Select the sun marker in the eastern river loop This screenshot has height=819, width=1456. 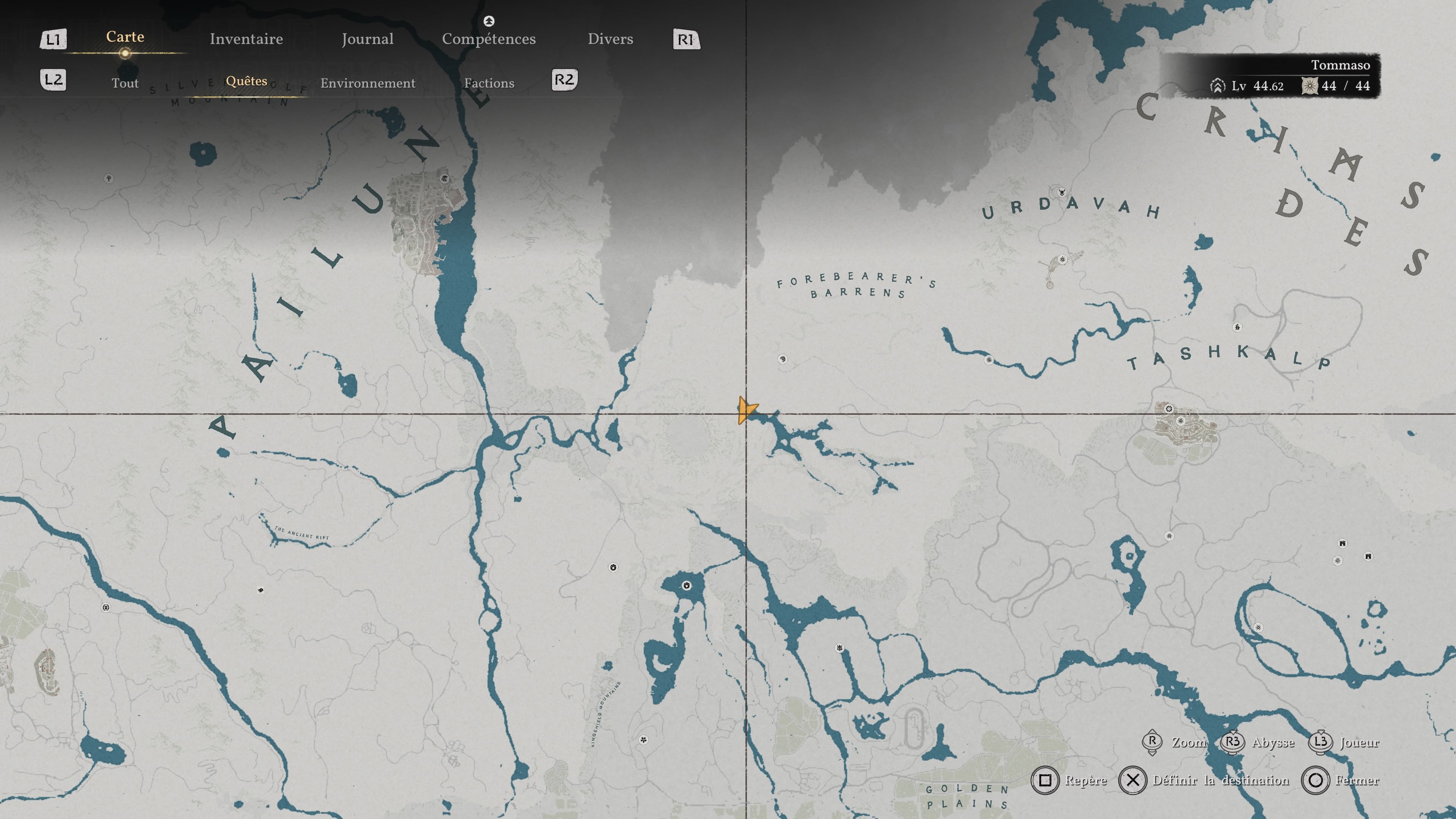pyautogui.click(x=1258, y=628)
